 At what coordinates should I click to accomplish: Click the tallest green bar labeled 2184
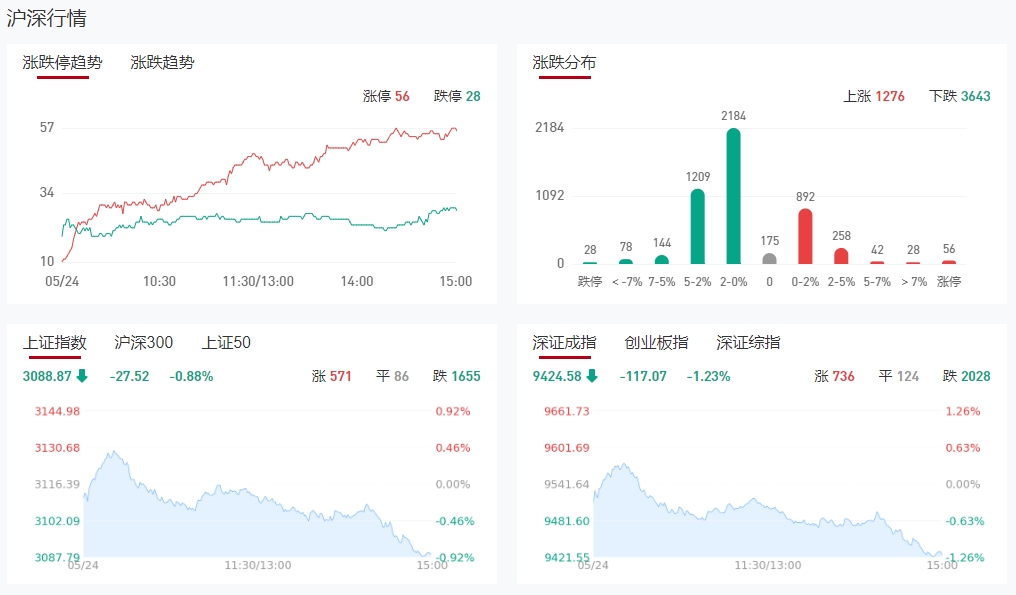click(x=733, y=196)
